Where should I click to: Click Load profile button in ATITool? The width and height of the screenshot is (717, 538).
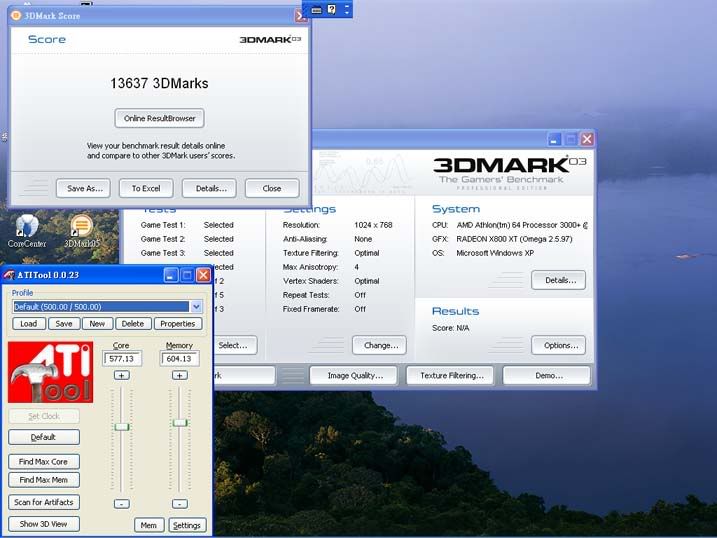tap(28, 324)
